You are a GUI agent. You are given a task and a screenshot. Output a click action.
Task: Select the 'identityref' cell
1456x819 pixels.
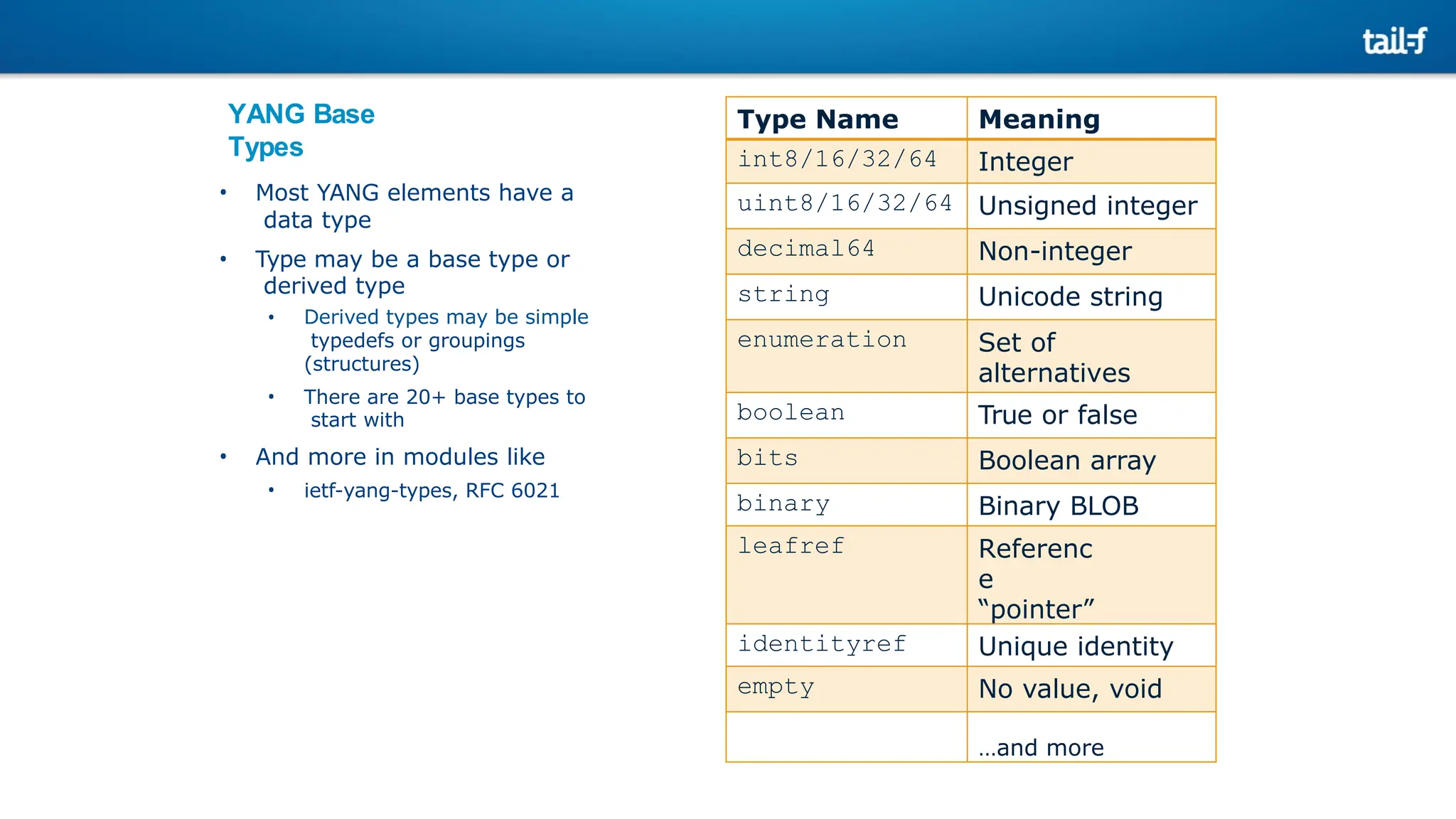coord(846,646)
